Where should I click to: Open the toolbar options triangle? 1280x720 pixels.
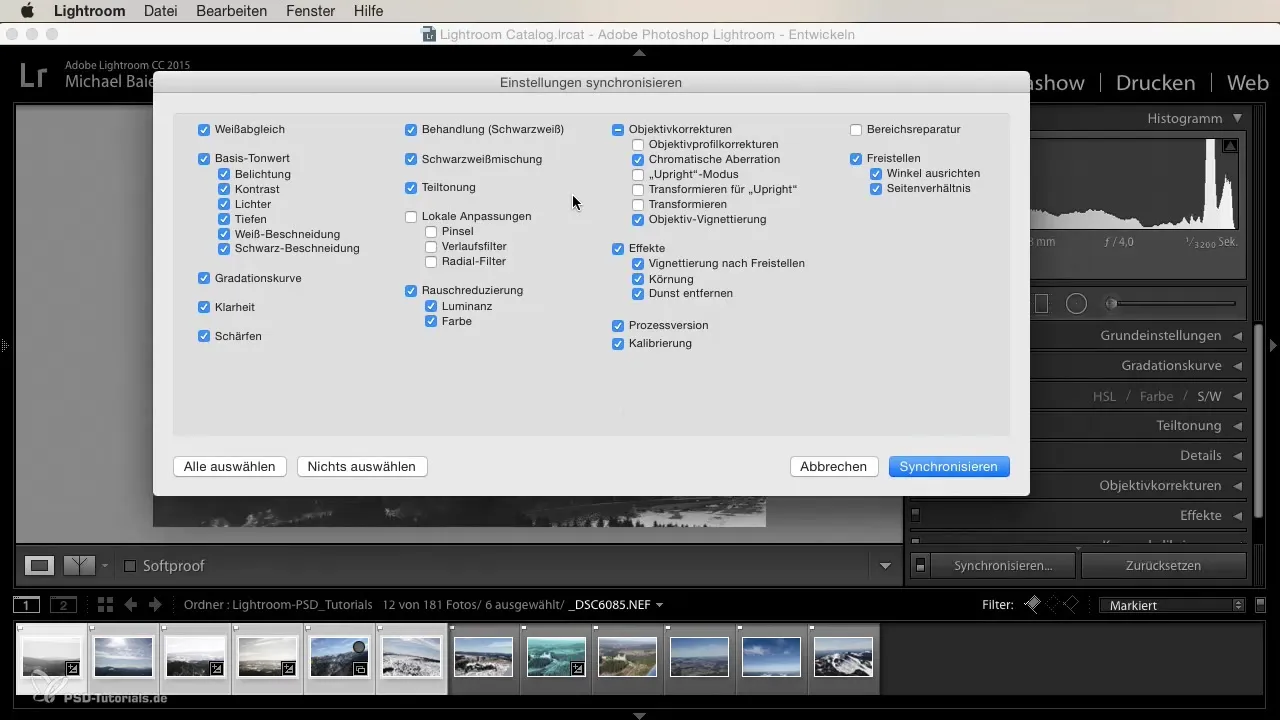pyautogui.click(x=885, y=566)
